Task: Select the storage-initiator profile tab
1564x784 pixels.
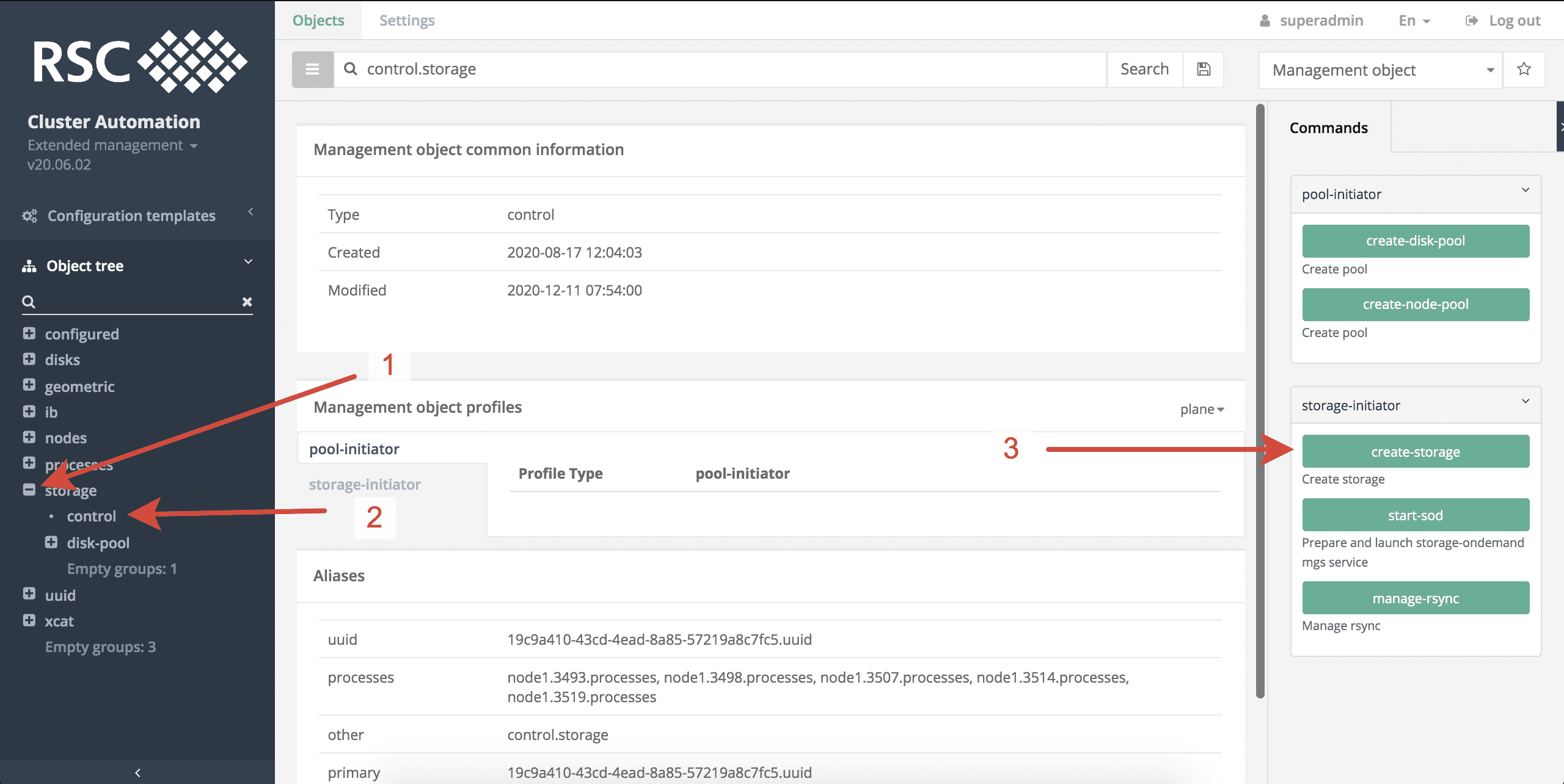Action: [365, 484]
